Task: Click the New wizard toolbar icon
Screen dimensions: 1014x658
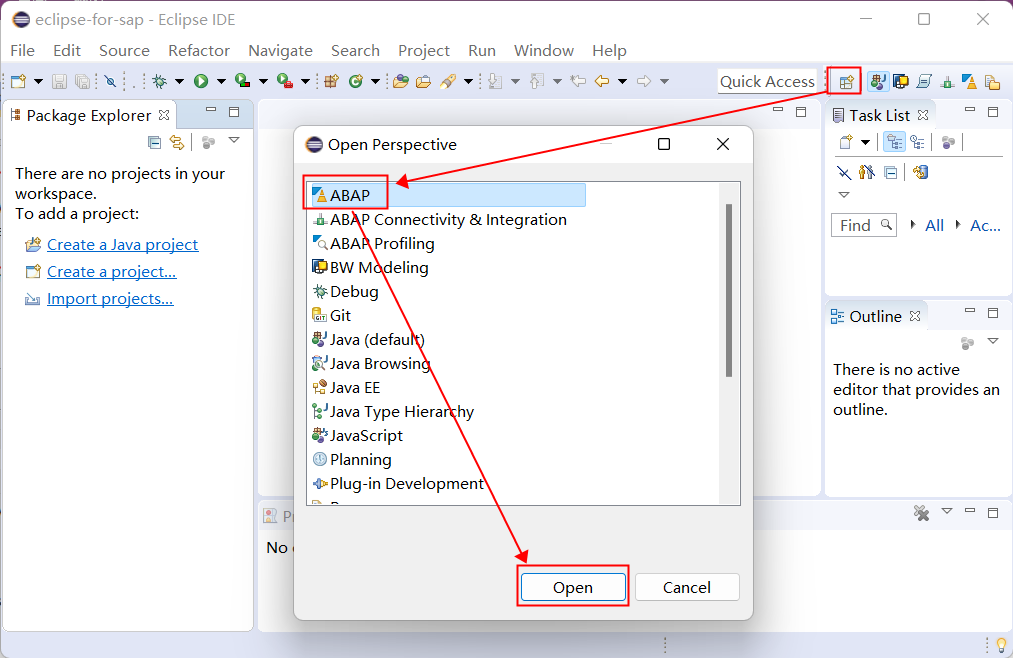Action: click(19, 81)
